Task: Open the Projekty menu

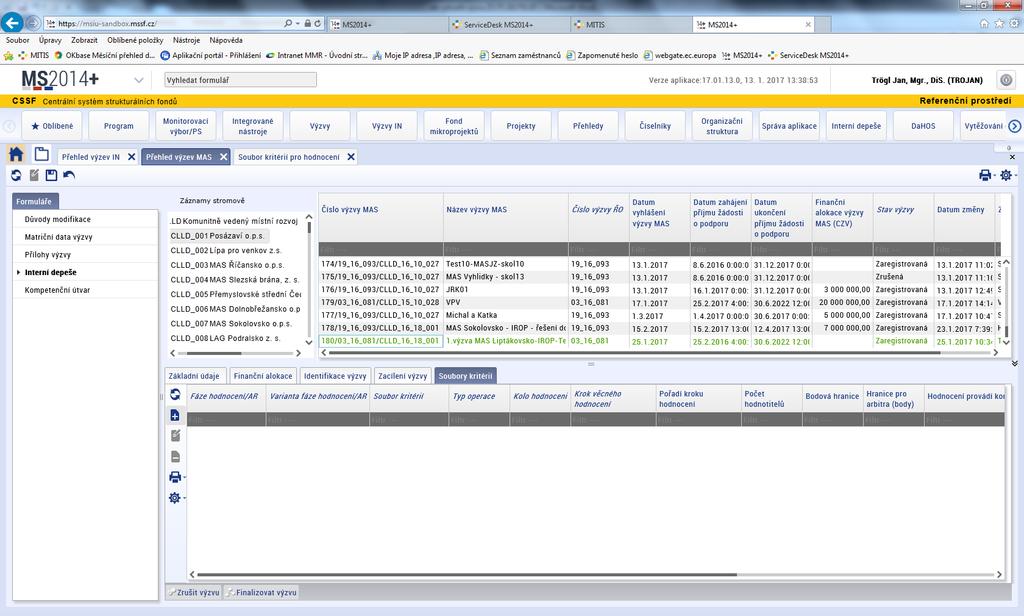Action: point(521,126)
